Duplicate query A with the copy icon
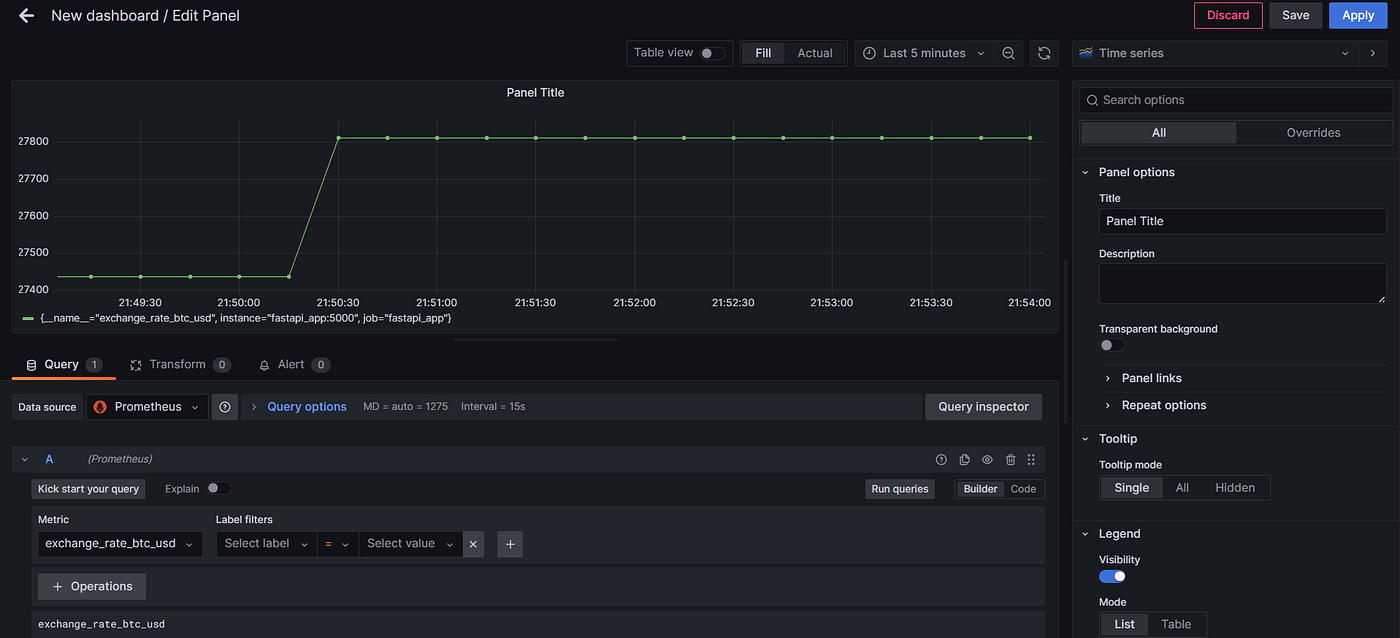 click(x=964, y=460)
